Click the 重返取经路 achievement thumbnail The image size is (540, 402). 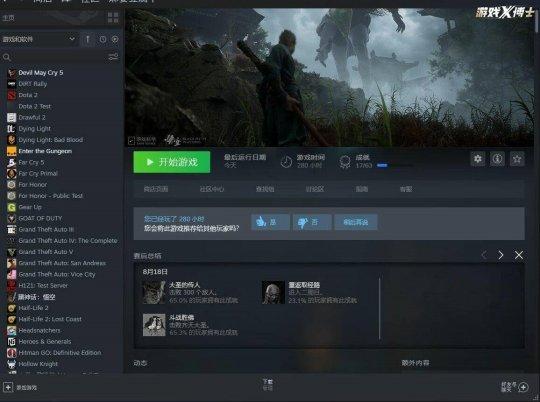point(273,292)
